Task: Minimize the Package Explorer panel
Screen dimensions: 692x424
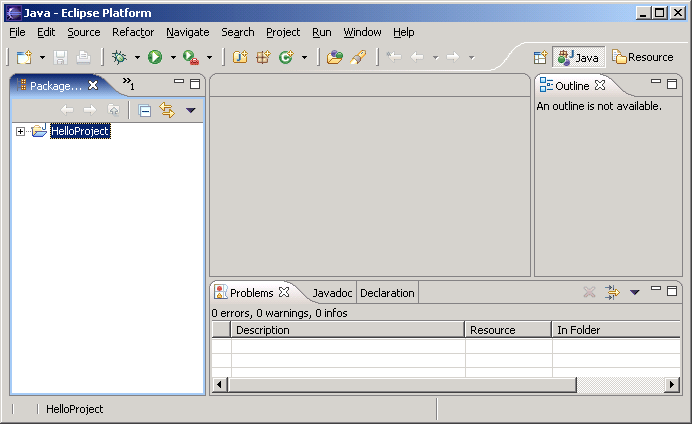Action: pos(179,81)
